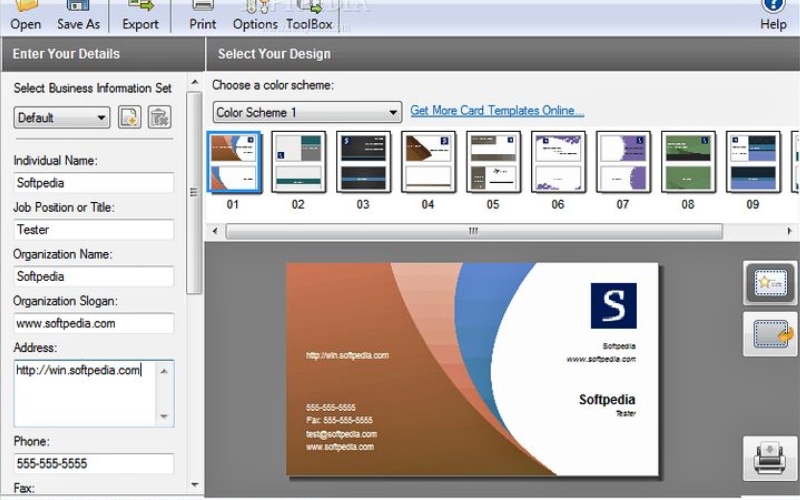The image size is (800, 500).
Task: Click http://win.softpedia.com on the card preview
Action: (x=347, y=356)
